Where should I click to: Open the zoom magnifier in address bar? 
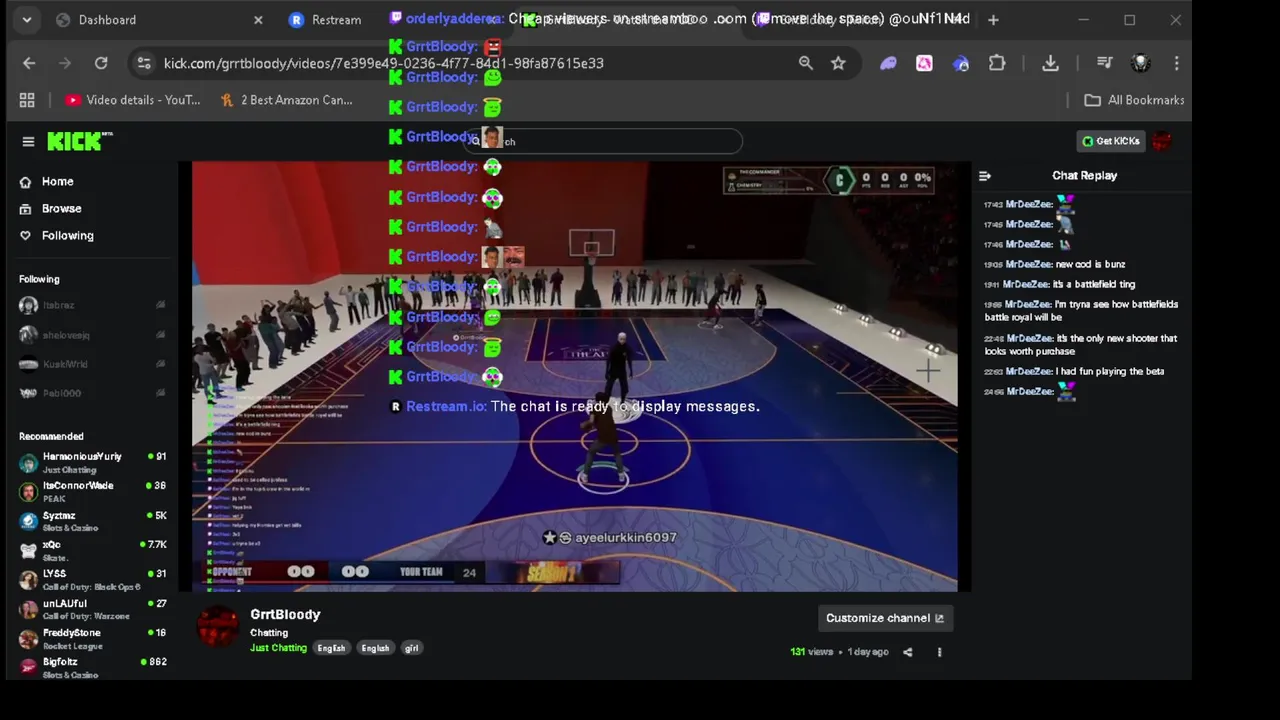[x=805, y=63]
